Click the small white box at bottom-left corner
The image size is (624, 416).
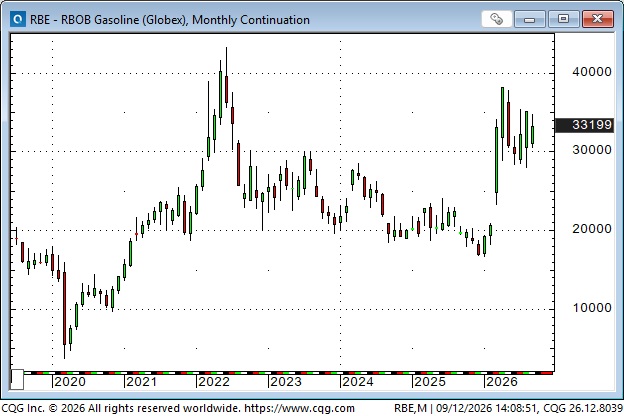[x=17, y=379]
